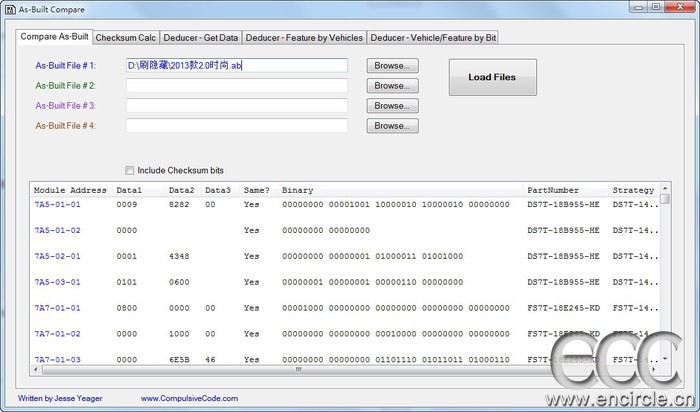Enable Include Checksum bits checkbox

129,171
